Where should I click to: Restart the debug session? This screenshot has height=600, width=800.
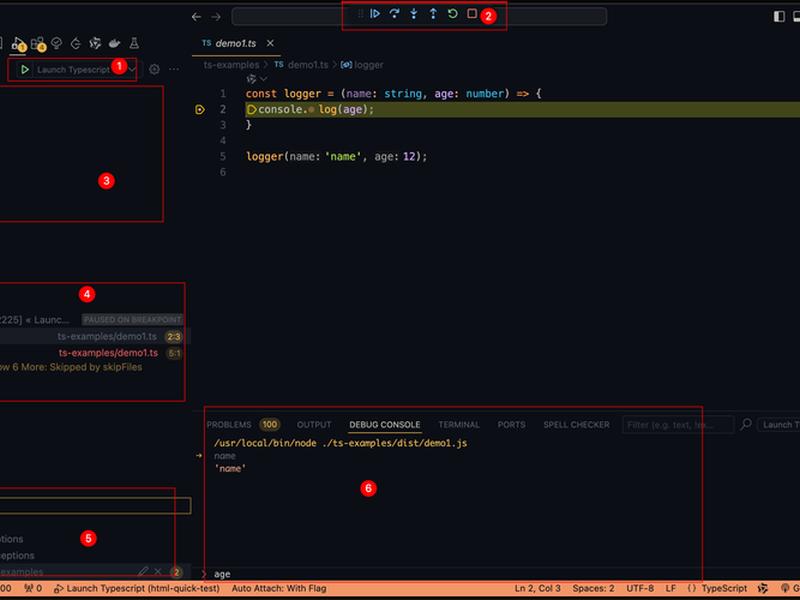pyautogui.click(x=453, y=14)
